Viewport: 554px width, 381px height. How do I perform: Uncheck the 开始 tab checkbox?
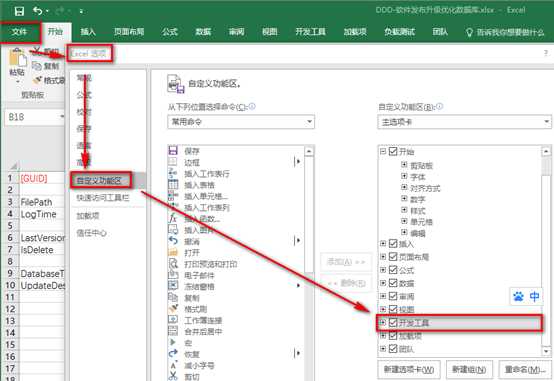(x=393, y=151)
